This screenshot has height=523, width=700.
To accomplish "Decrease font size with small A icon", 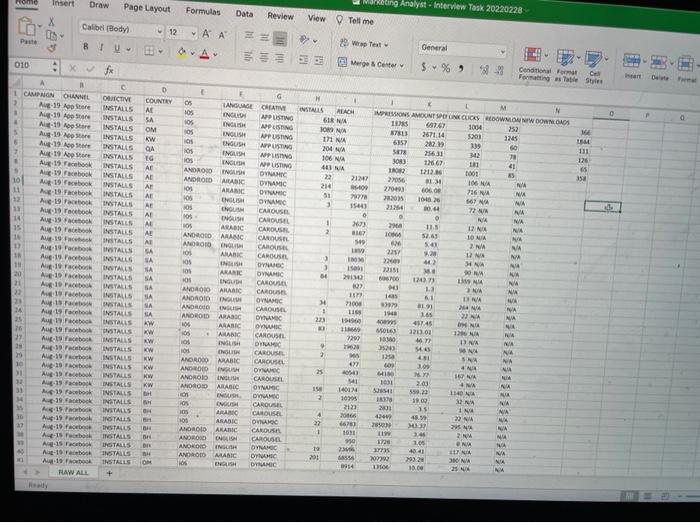I will pos(222,35).
